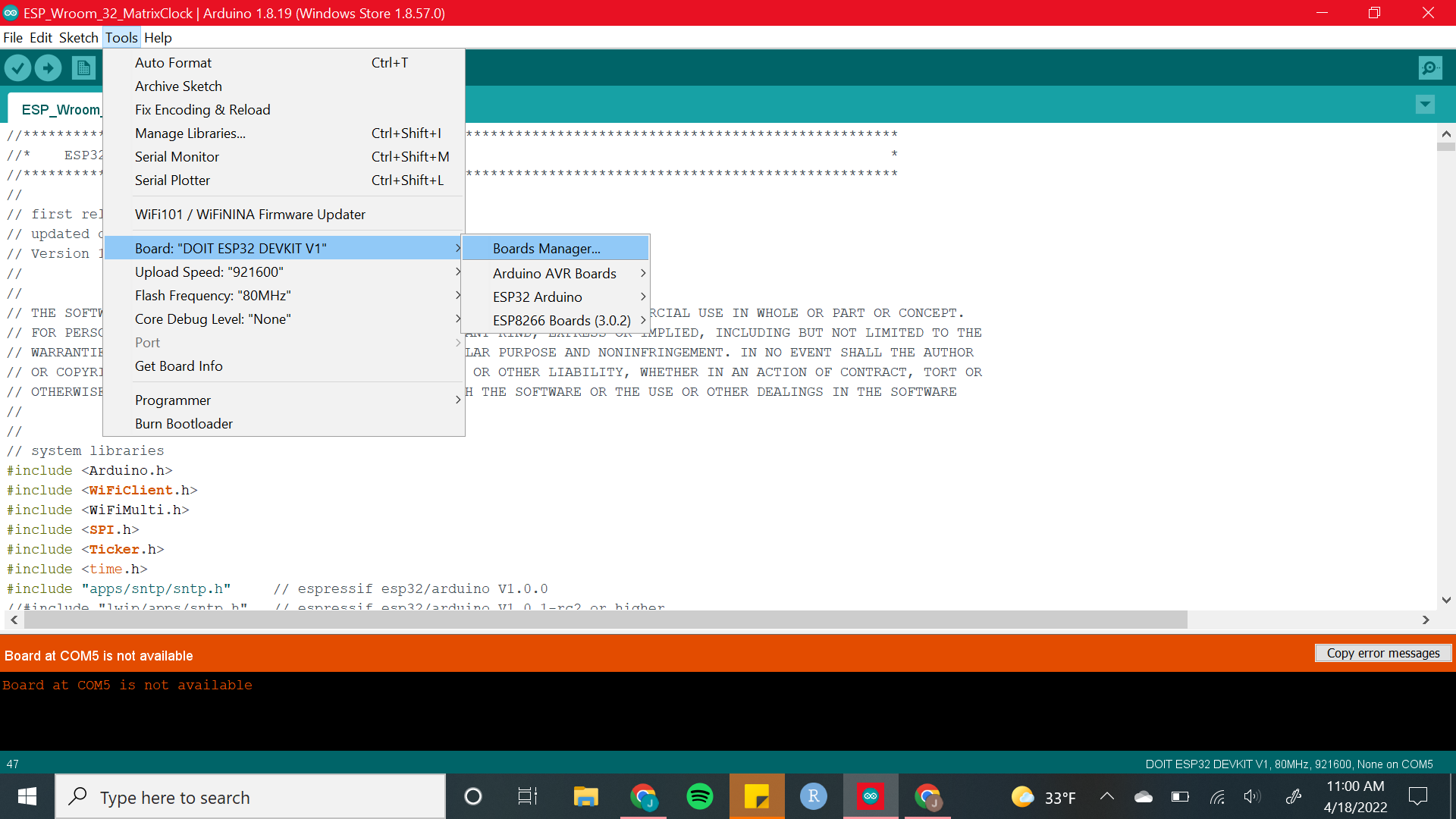Open Boards Manager from submenu
This screenshot has height=819, width=1456.
click(555, 249)
